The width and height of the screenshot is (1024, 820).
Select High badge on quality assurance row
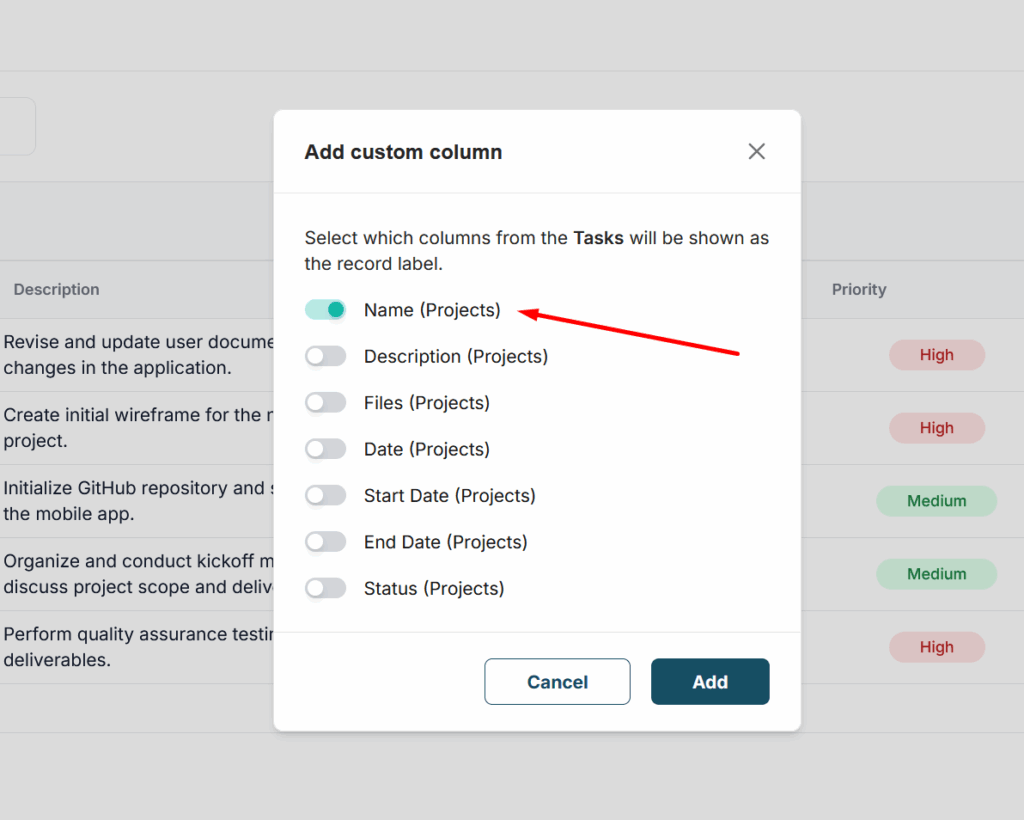coord(936,647)
